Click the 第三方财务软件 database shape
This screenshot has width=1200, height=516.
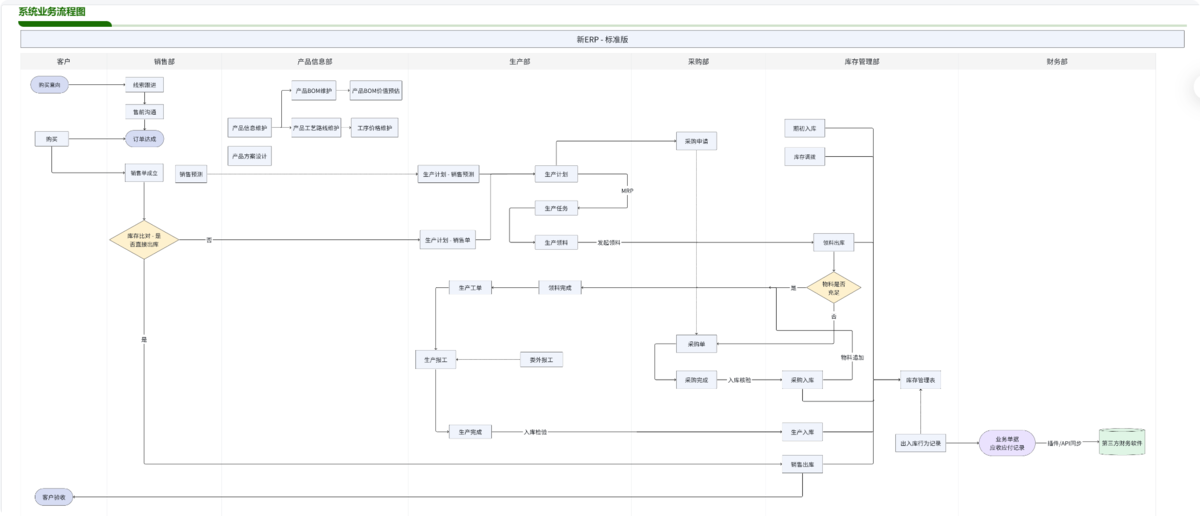[x=1122, y=442]
